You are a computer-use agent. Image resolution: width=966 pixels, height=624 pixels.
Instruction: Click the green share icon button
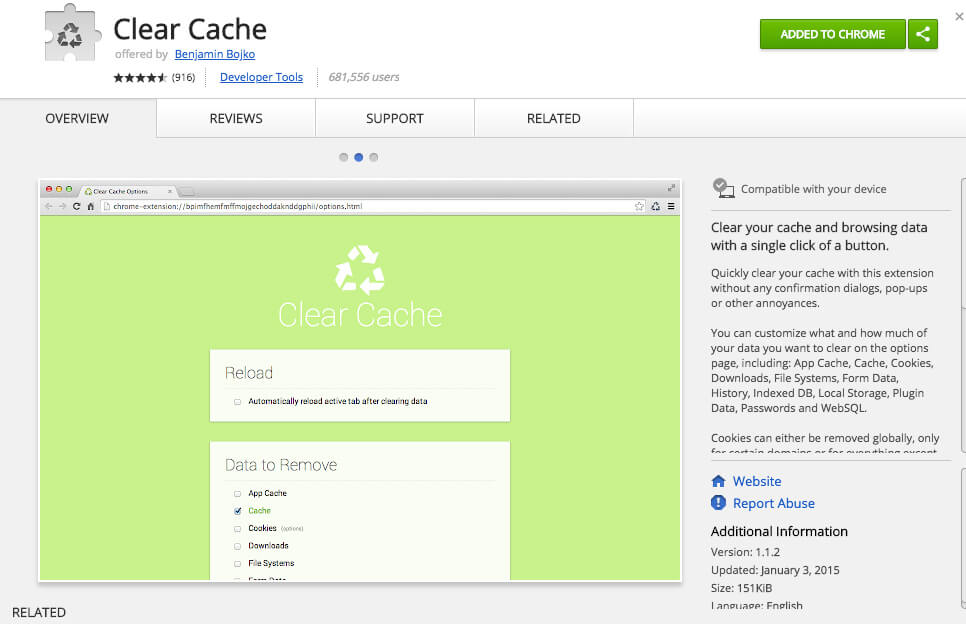(922, 34)
